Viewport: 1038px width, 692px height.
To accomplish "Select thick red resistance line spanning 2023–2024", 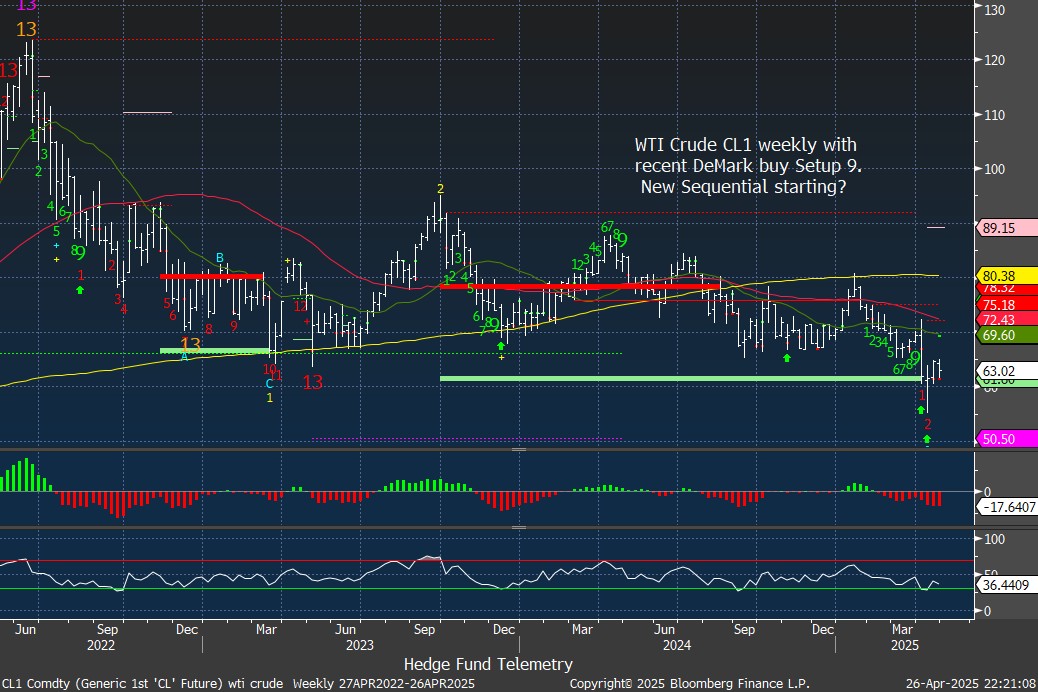I will 580,286.
